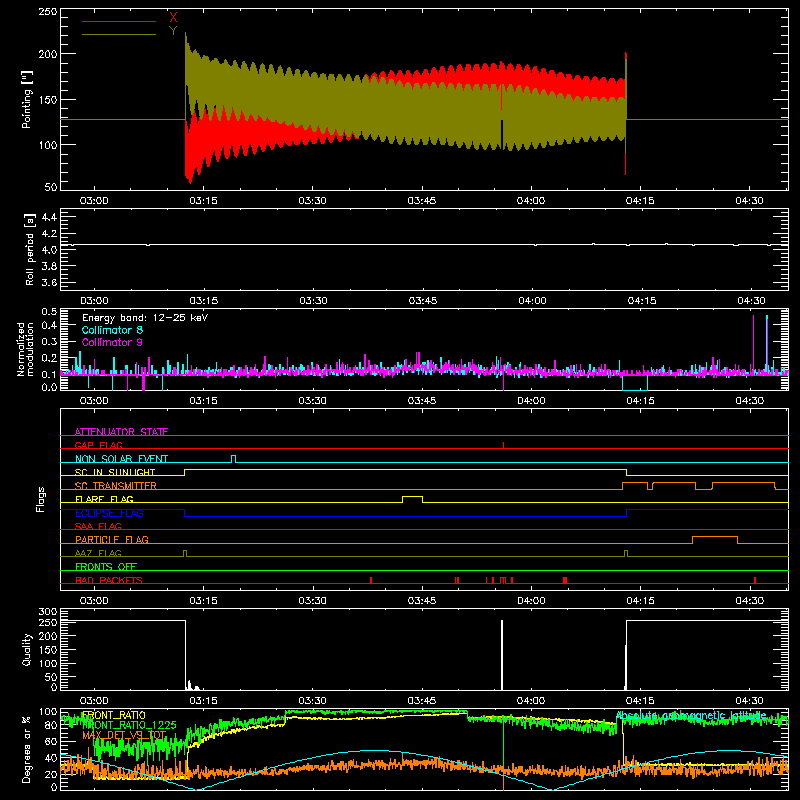This screenshot has height=800, width=800.
Task: Click the FRONTS_OFF flag label
Action: click(106, 566)
